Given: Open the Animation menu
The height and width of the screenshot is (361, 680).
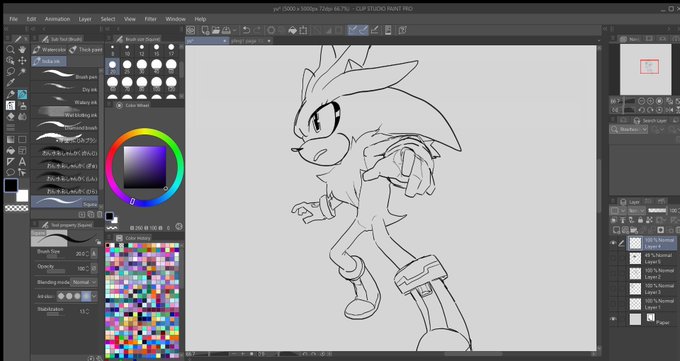Looking at the screenshot, I should click(x=57, y=19).
